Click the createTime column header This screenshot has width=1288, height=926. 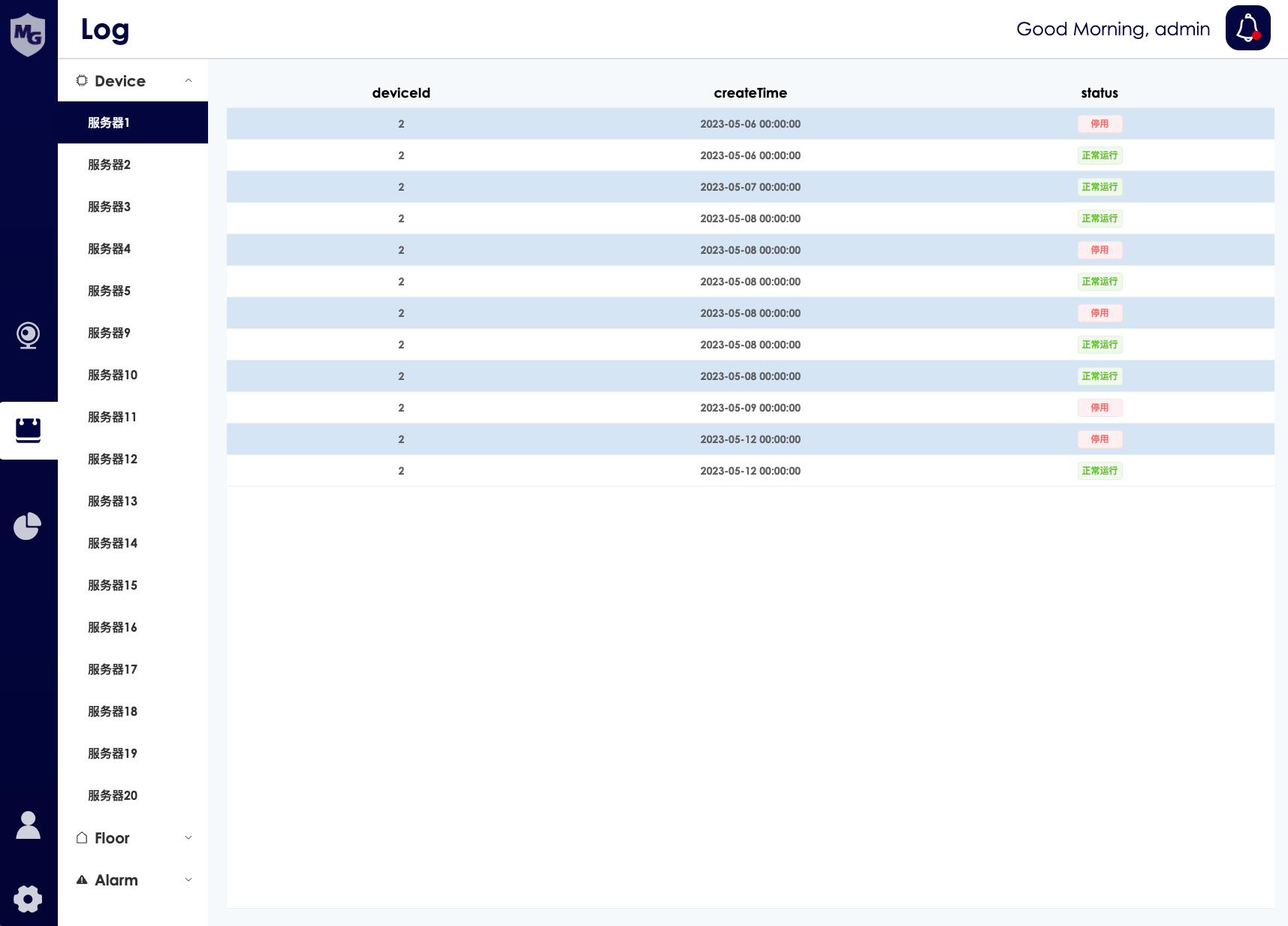click(750, 93)
